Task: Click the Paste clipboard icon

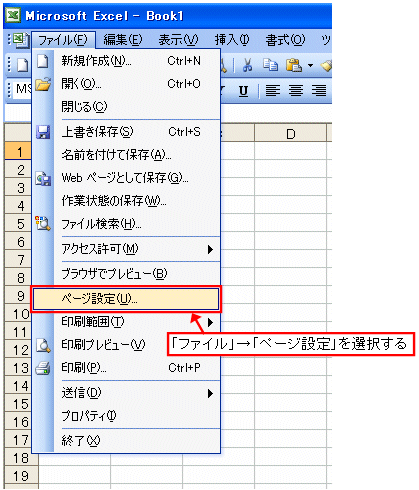Action: click(294, 65)
